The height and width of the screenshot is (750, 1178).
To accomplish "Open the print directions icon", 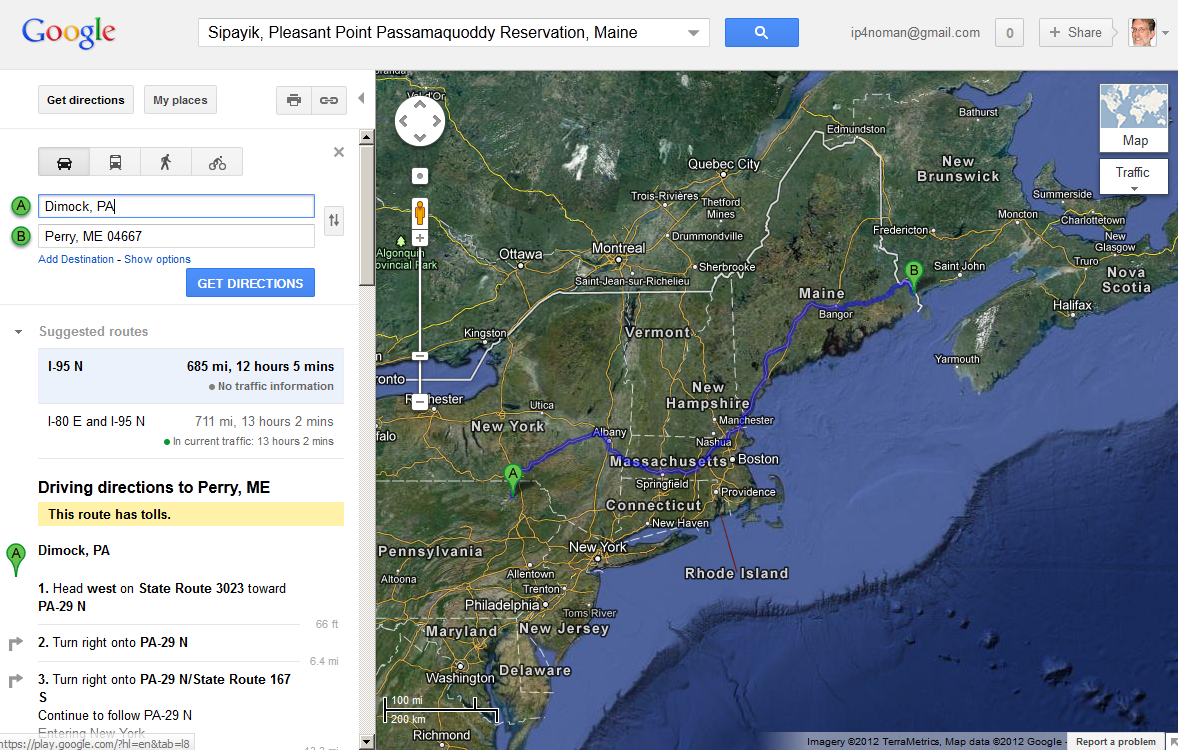I will [x=293, y=100].
